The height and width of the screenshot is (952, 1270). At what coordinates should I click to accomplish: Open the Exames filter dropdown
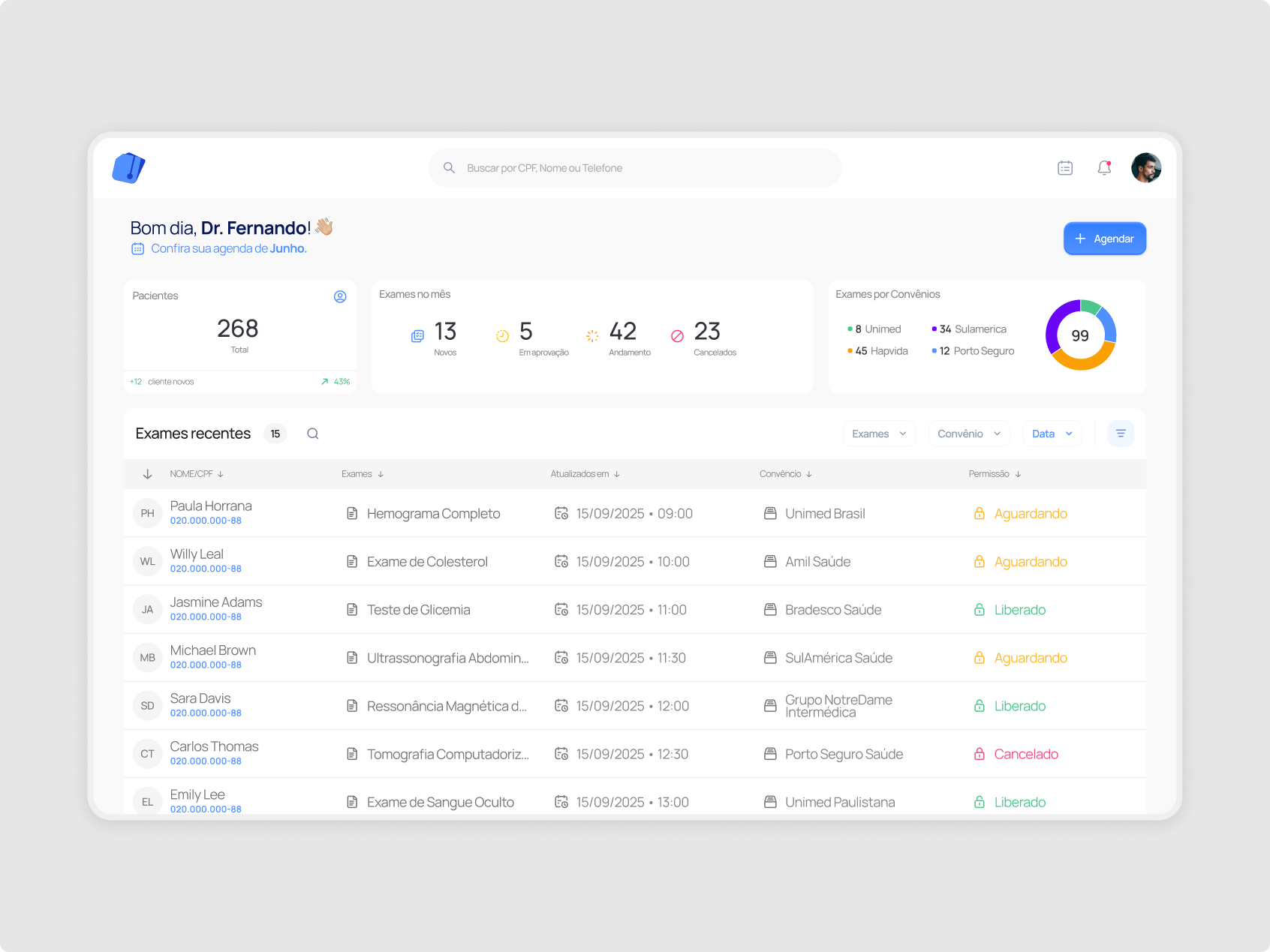(879, 434)
